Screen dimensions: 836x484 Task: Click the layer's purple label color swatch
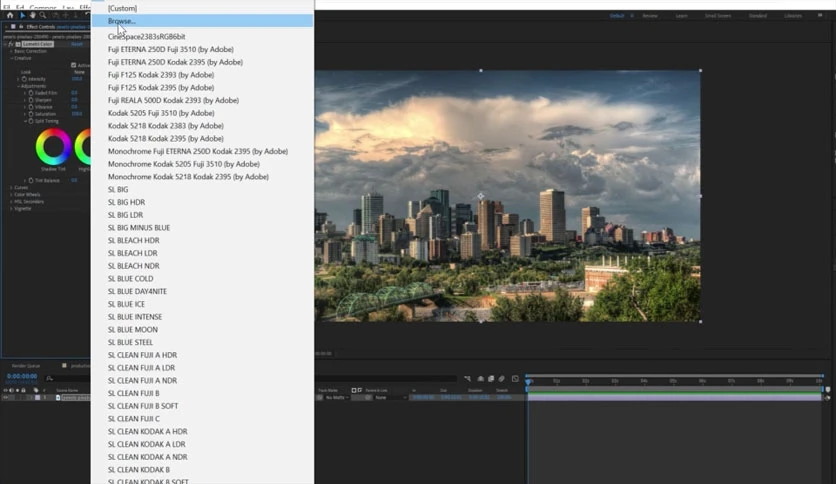[x=37, y=398]
